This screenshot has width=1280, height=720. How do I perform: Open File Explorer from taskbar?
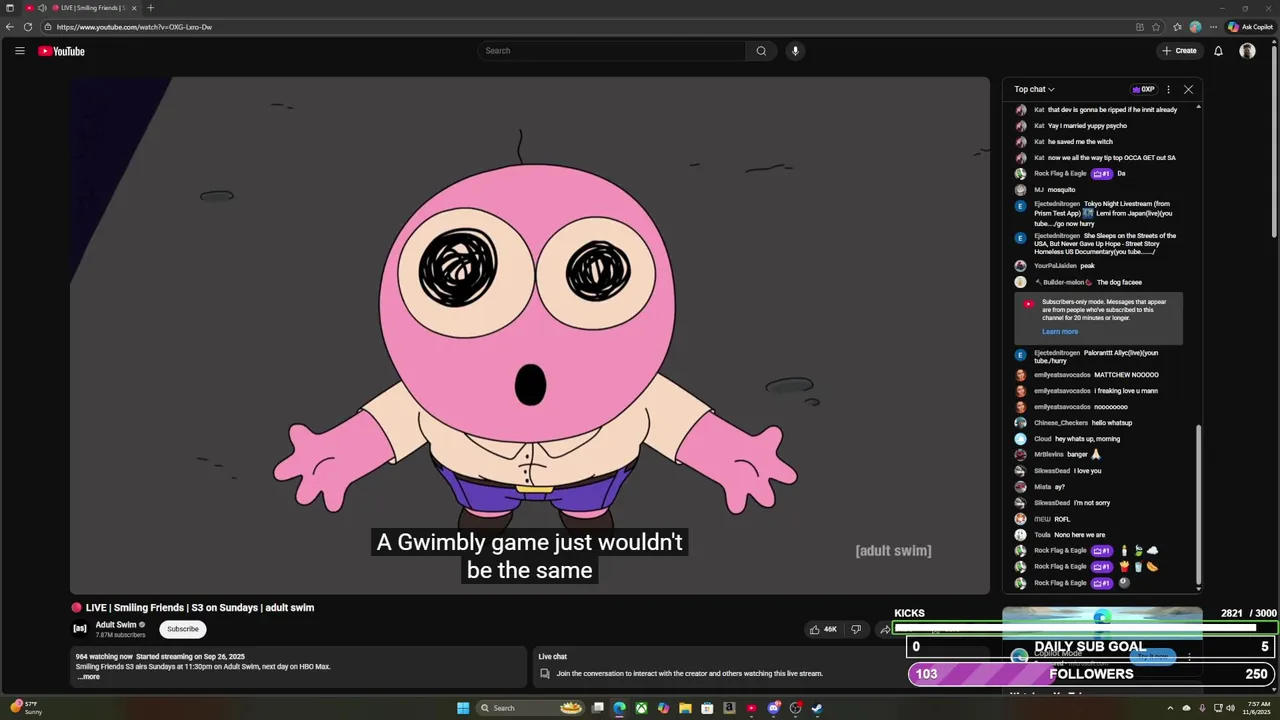[685, 708]
